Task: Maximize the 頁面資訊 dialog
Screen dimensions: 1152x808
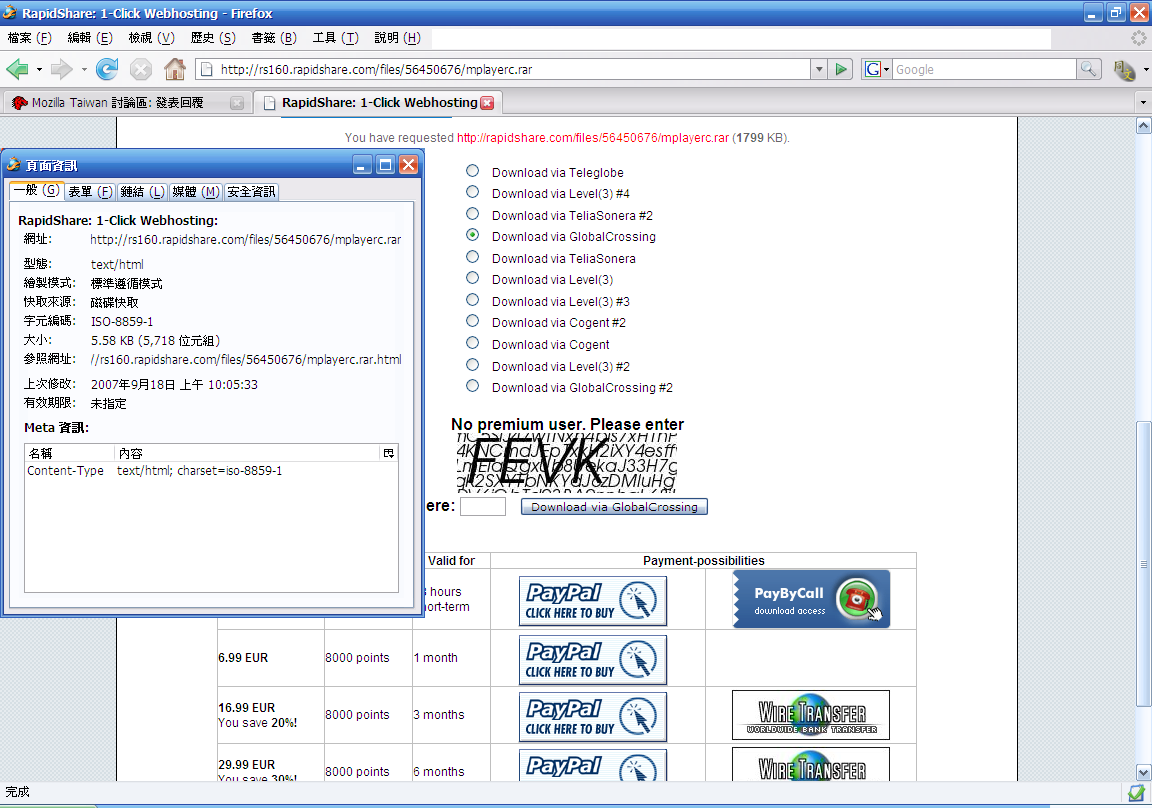Action: pos(385,165)
